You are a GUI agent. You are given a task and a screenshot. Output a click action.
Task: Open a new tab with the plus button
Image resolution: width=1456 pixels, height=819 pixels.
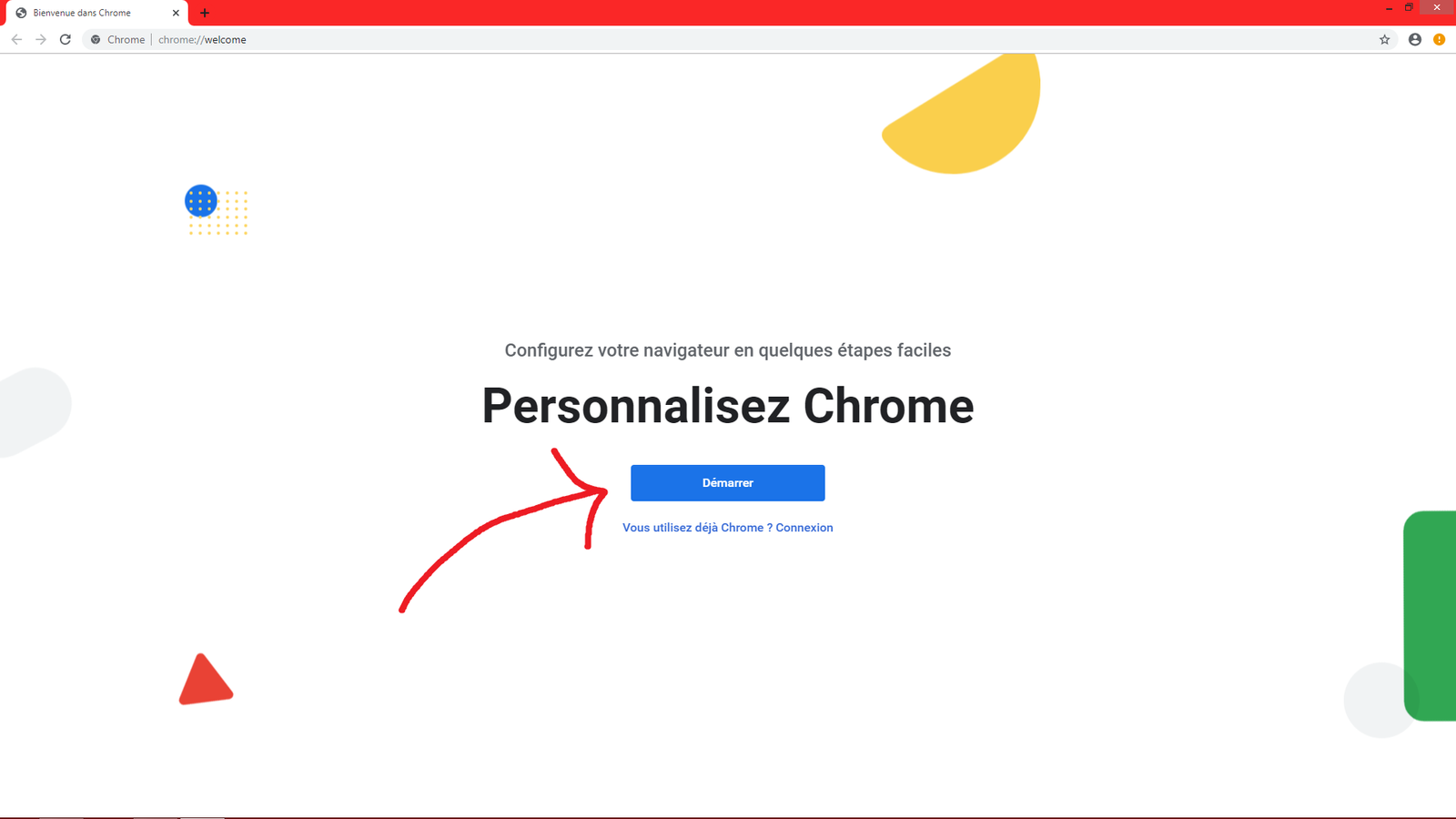(x=205, y=13)
